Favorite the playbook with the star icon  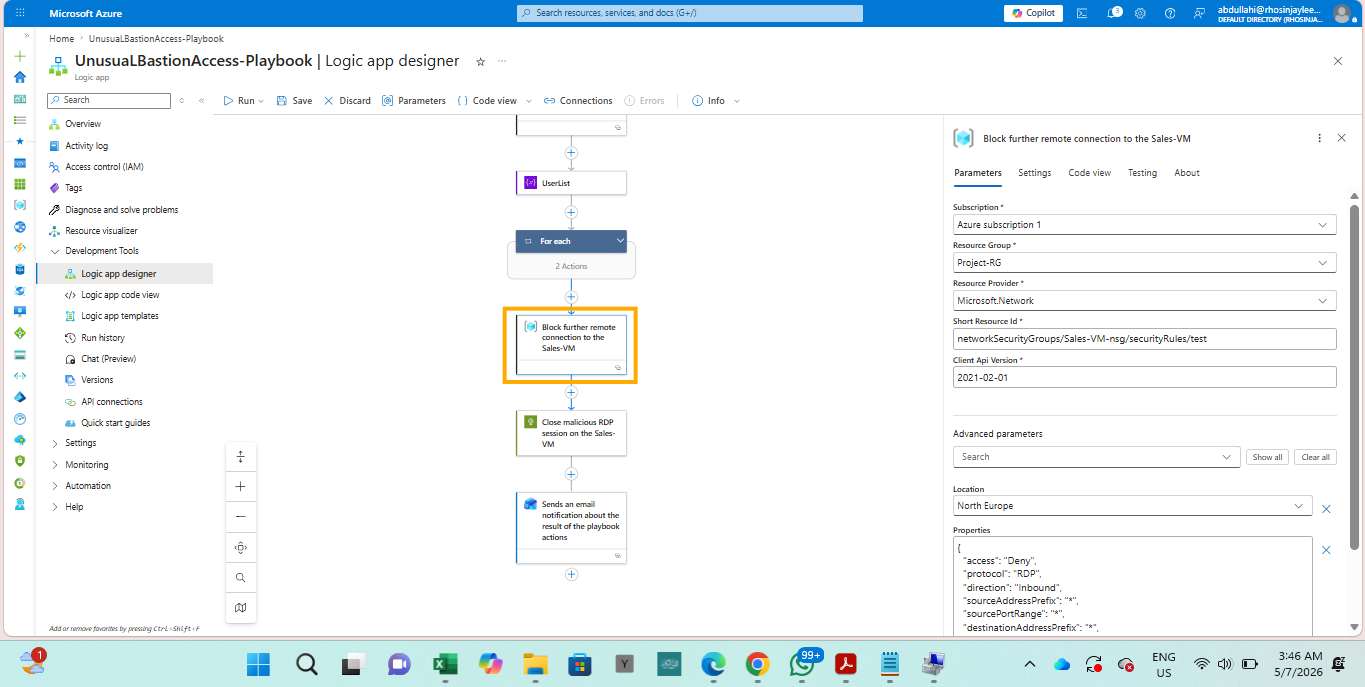pos(480,61)
